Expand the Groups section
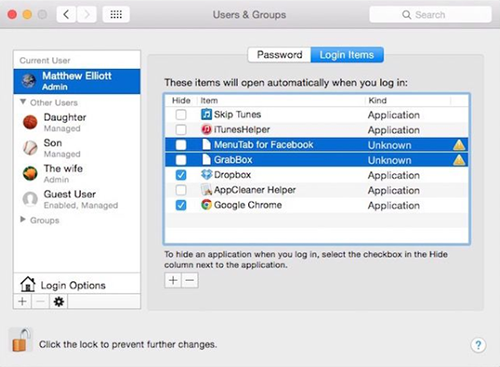Screen dimensions: 500x367 click(23, 219)
